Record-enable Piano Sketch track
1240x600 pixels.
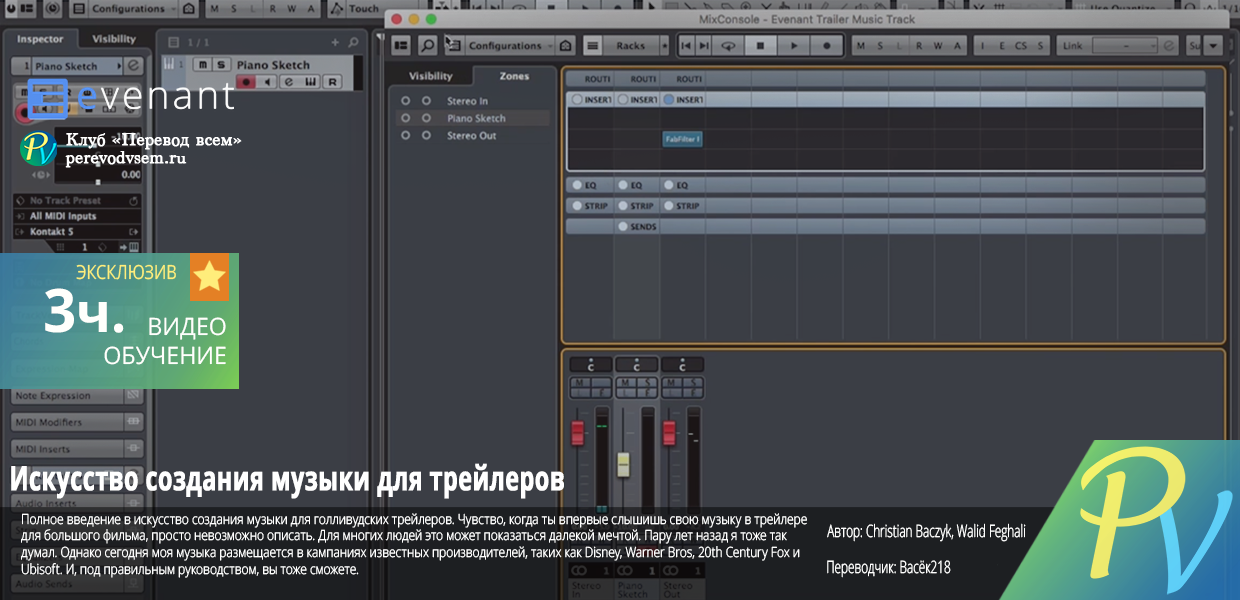click(246, 81)
